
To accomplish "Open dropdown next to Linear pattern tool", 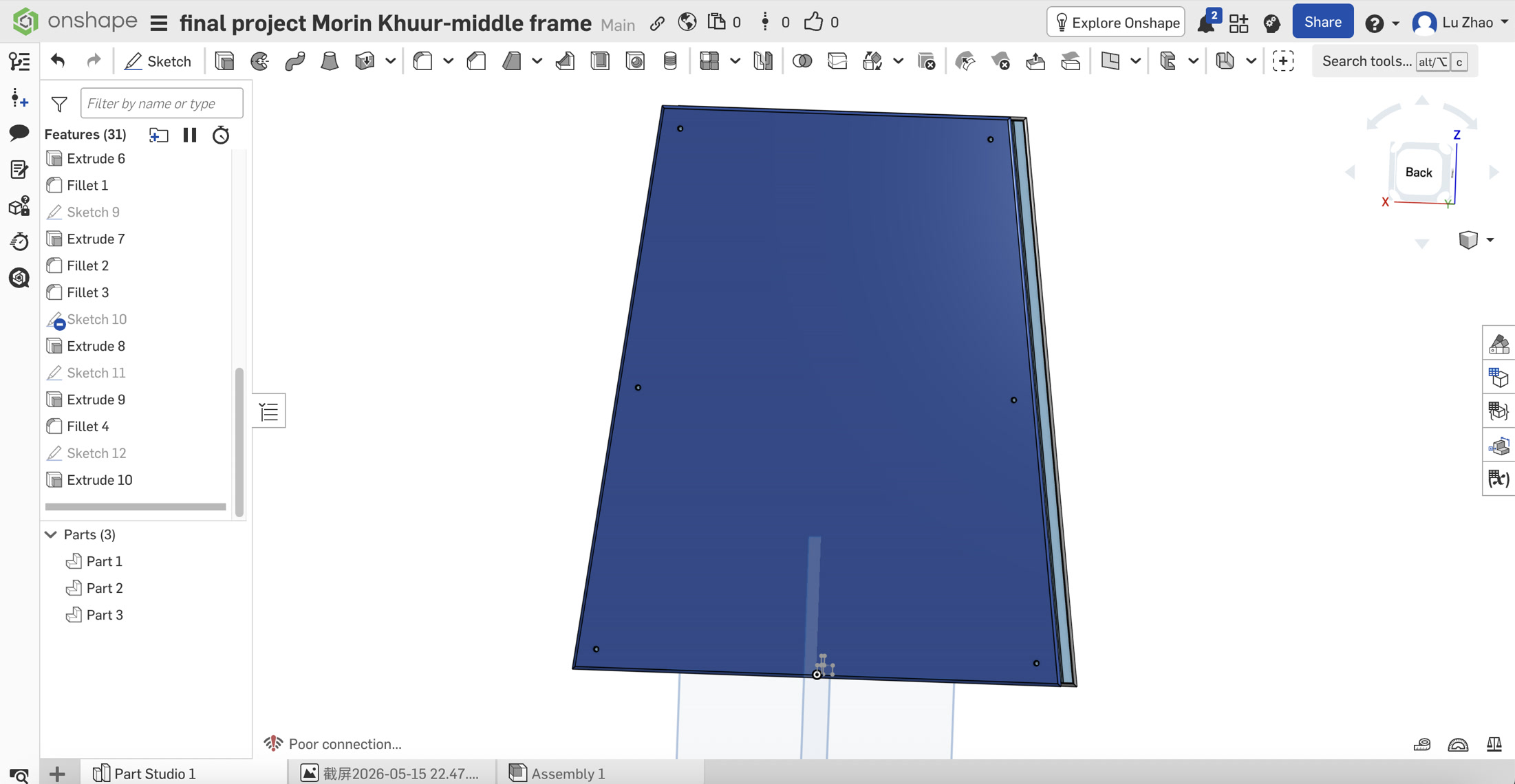I will (735, 61).
